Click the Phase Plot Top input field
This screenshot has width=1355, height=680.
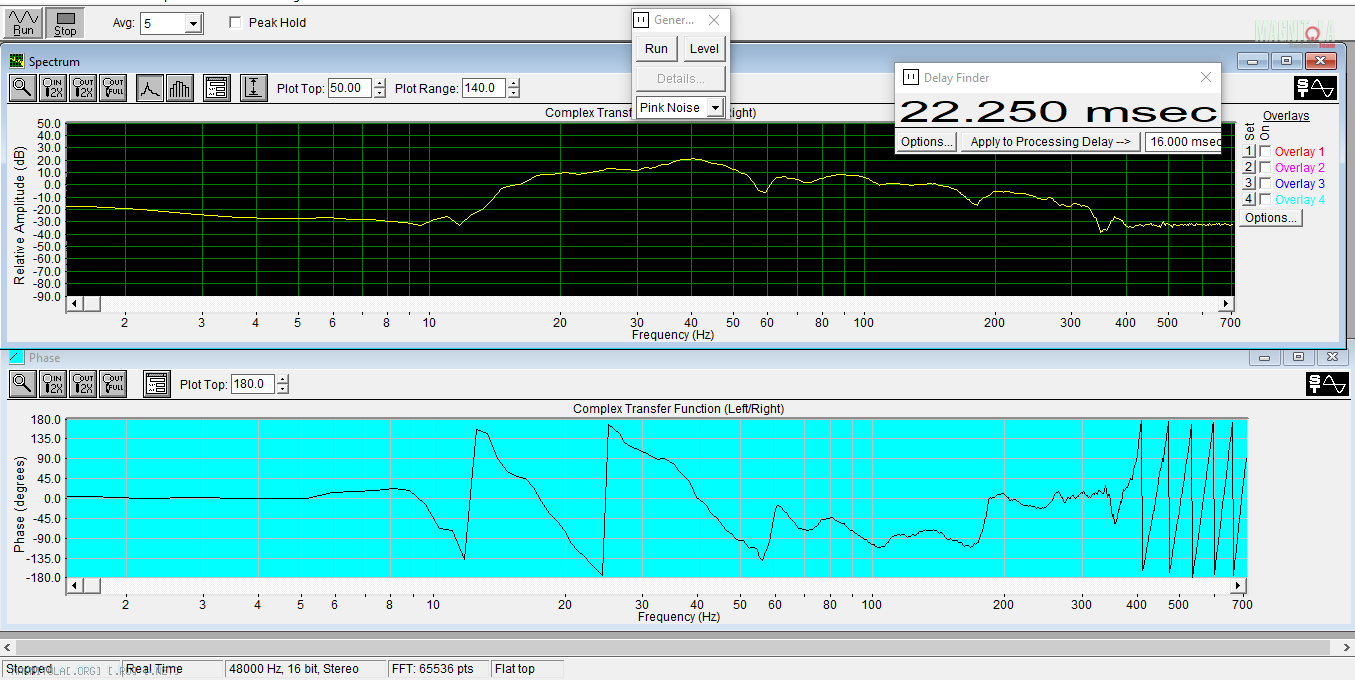coord(254,384)
